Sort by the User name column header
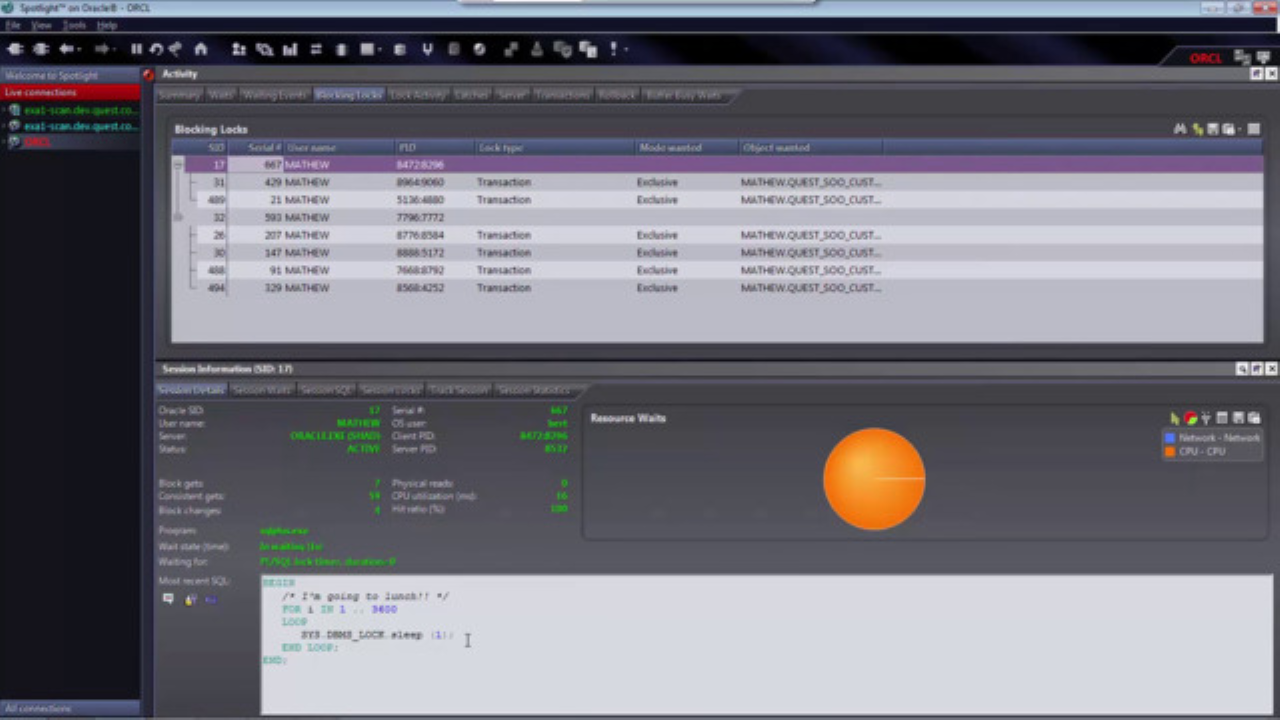Screen dimensions: 1280x720 coord(339,148)
